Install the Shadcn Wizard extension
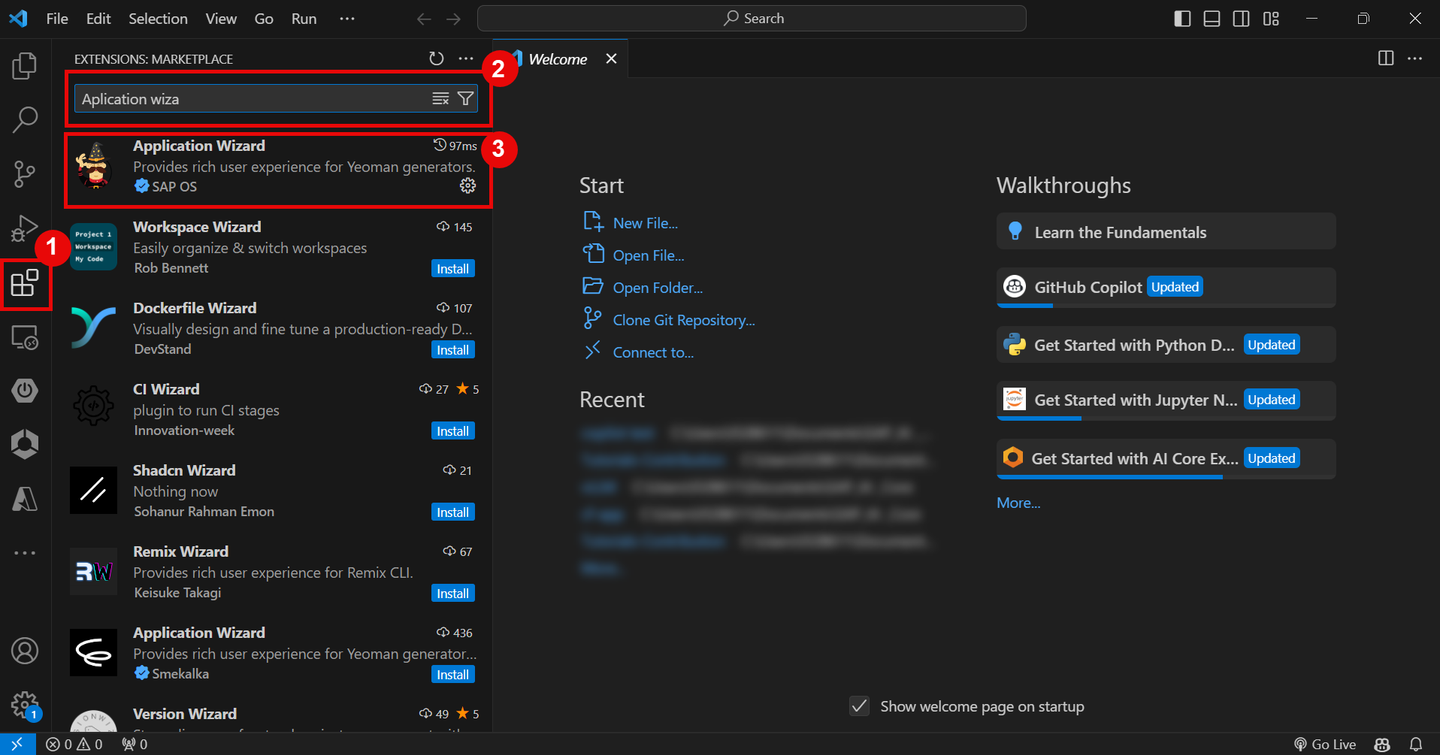This screenshot has width=1440, height=755. [453, 512]
